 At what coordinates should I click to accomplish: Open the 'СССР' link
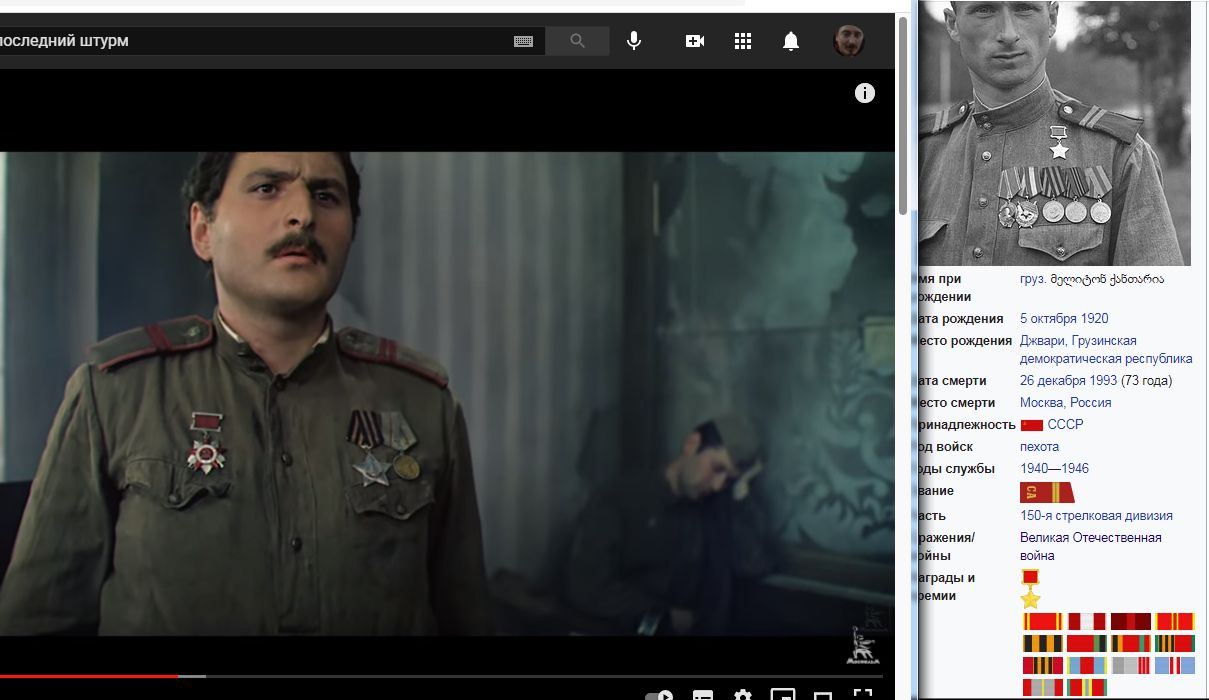tap(1065, 425)
